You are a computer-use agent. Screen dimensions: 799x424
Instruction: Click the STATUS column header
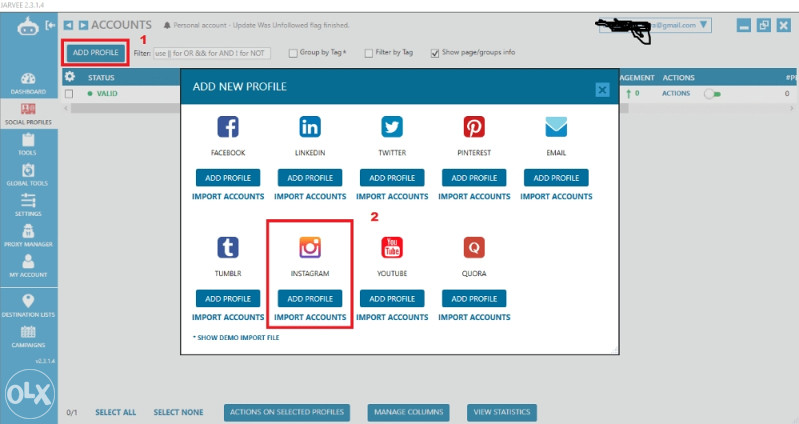[101, 77]
